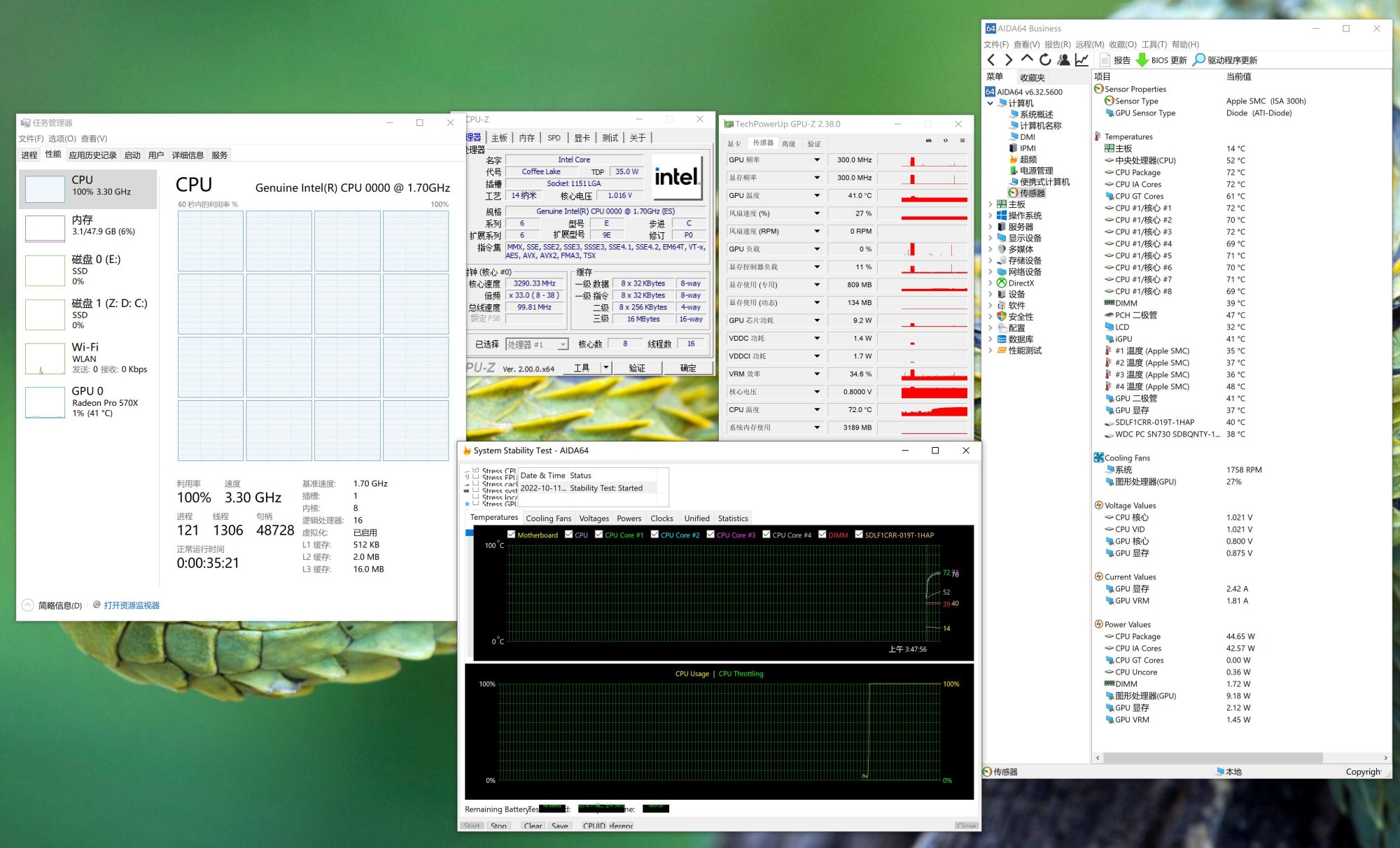The width and height of the screenshot is (1400, 848).
Task: Toggle the DIMM temperature graph checkbox
Action: 822,535
